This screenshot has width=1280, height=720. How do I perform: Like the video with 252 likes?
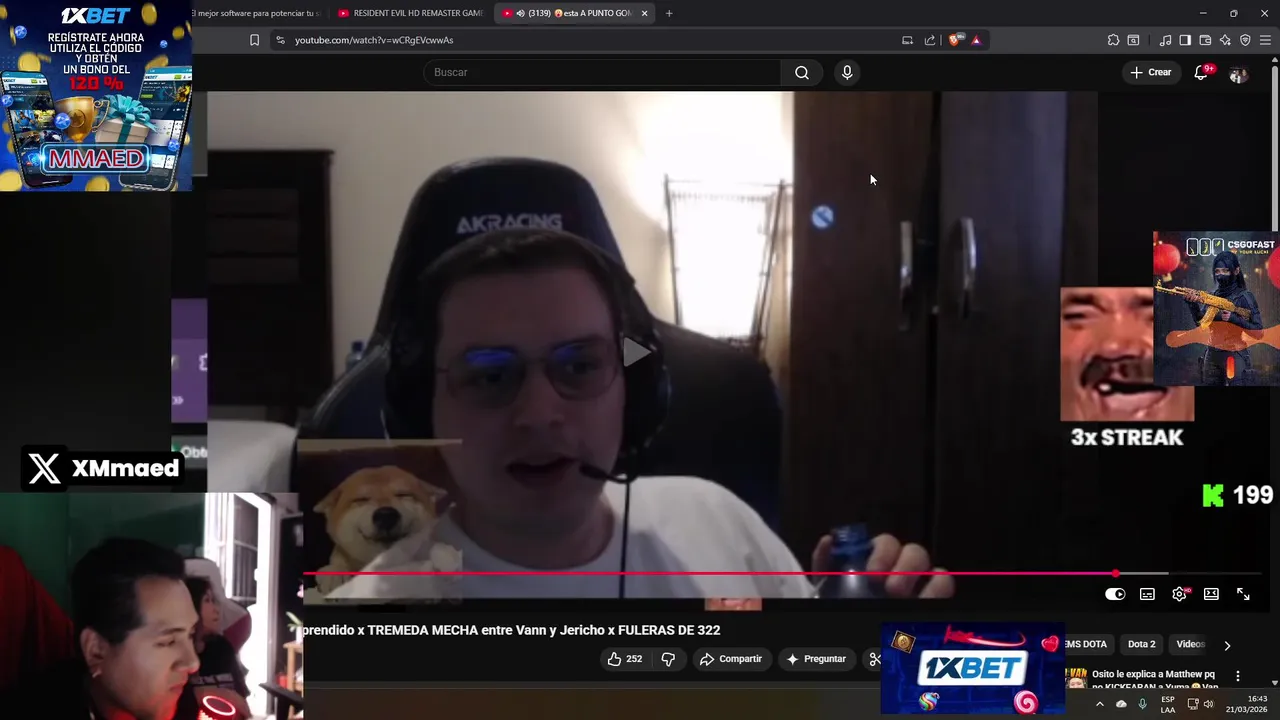click(x=624, y=659)
